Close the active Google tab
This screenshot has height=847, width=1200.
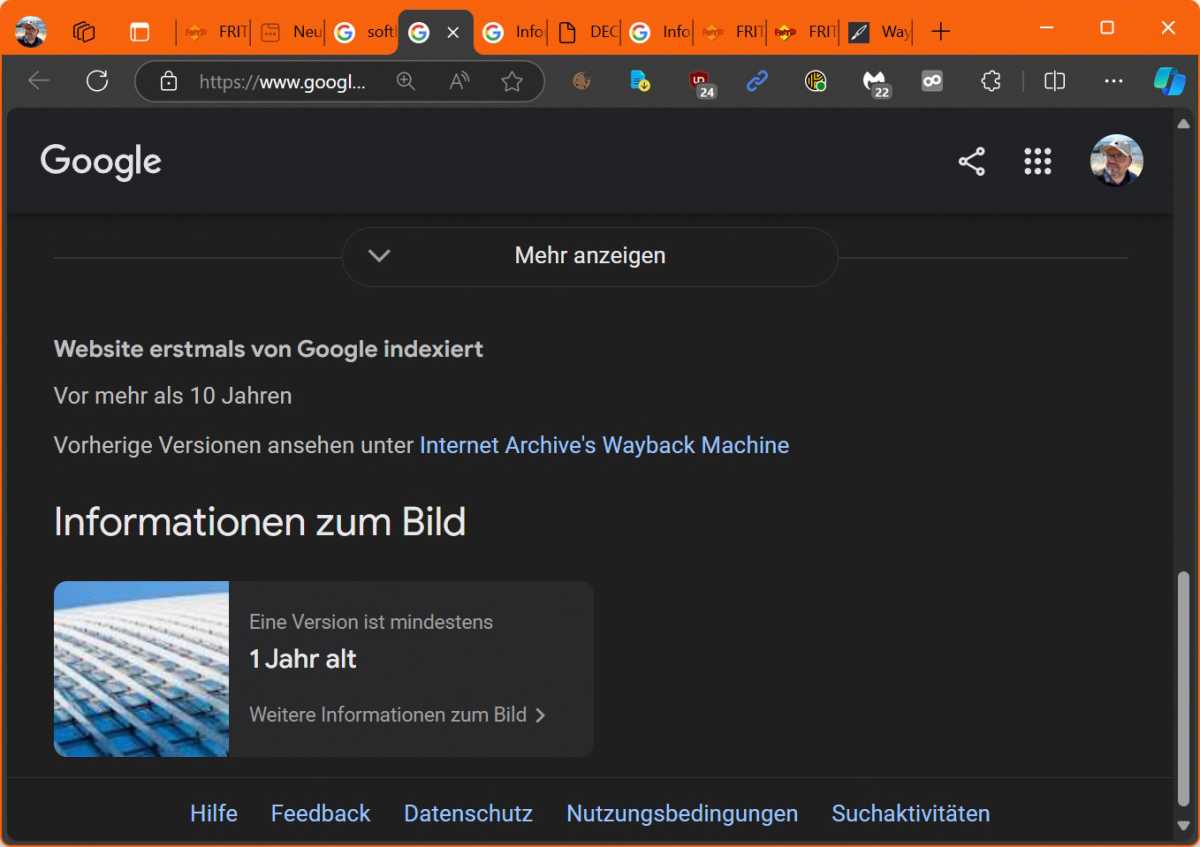[x=453, y=33]
